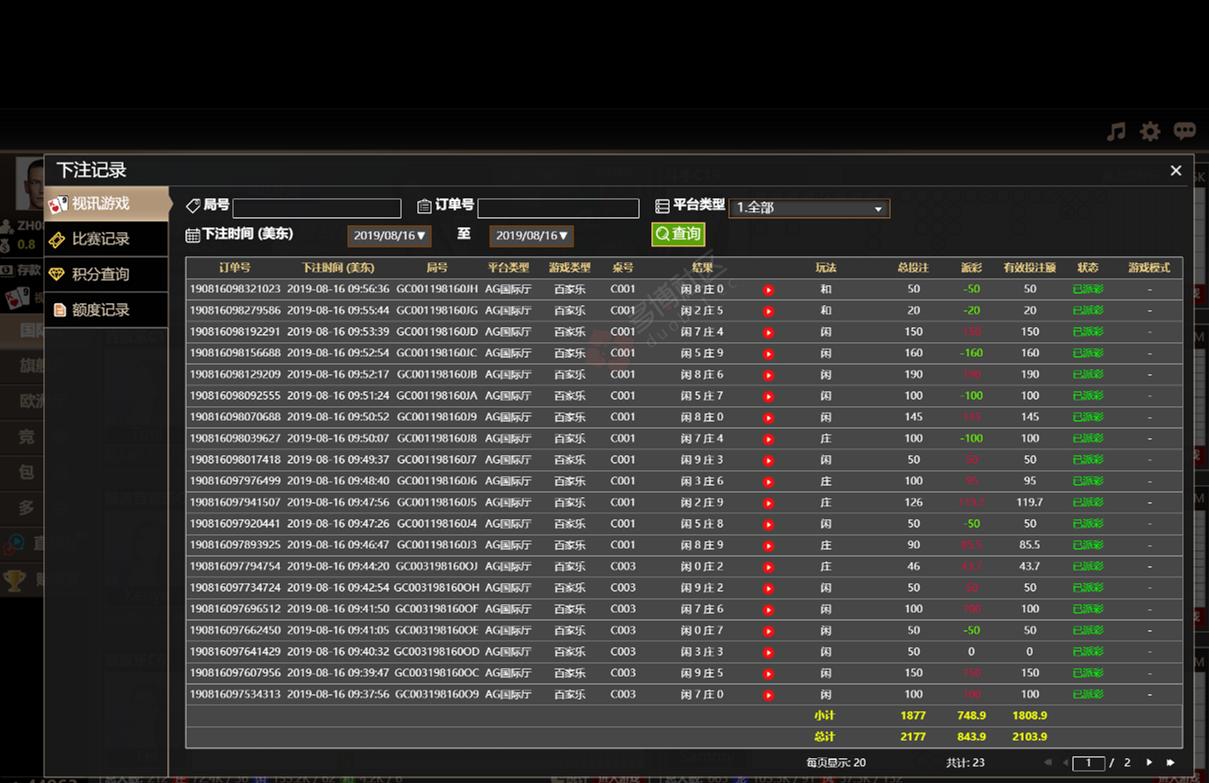This screenshot has height=783, width=1209.
Task: Switch to the 积分查询 tab
Action: (106, 274)
